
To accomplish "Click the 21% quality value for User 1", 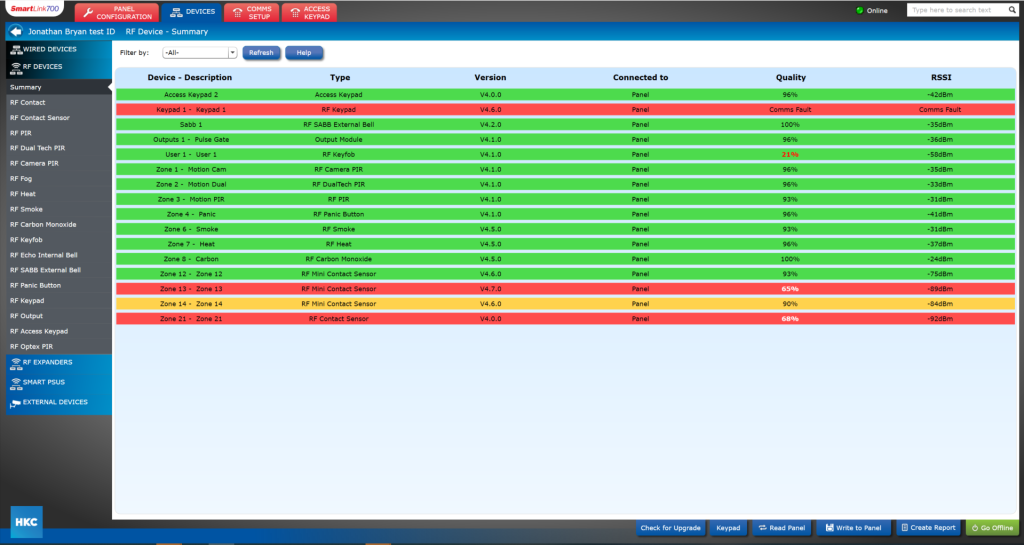I will click(x=790, y=155).
